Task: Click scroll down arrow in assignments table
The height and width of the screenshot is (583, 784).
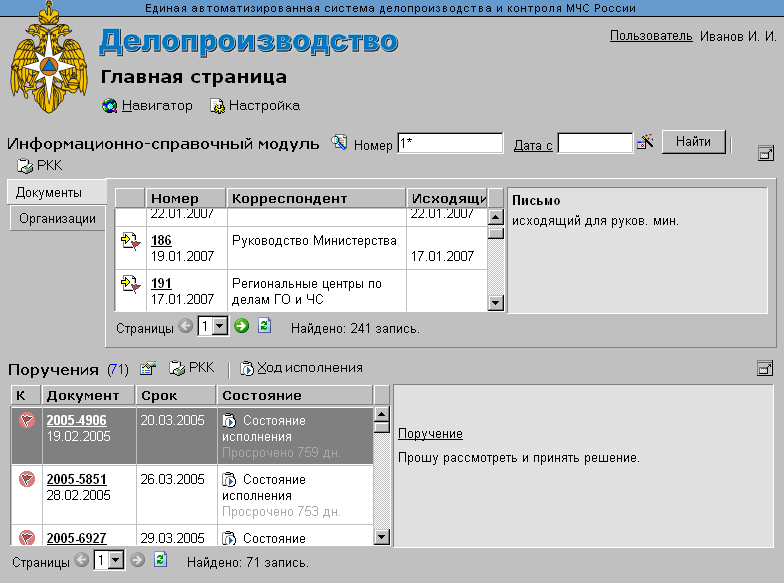Action: pos(382,537)
